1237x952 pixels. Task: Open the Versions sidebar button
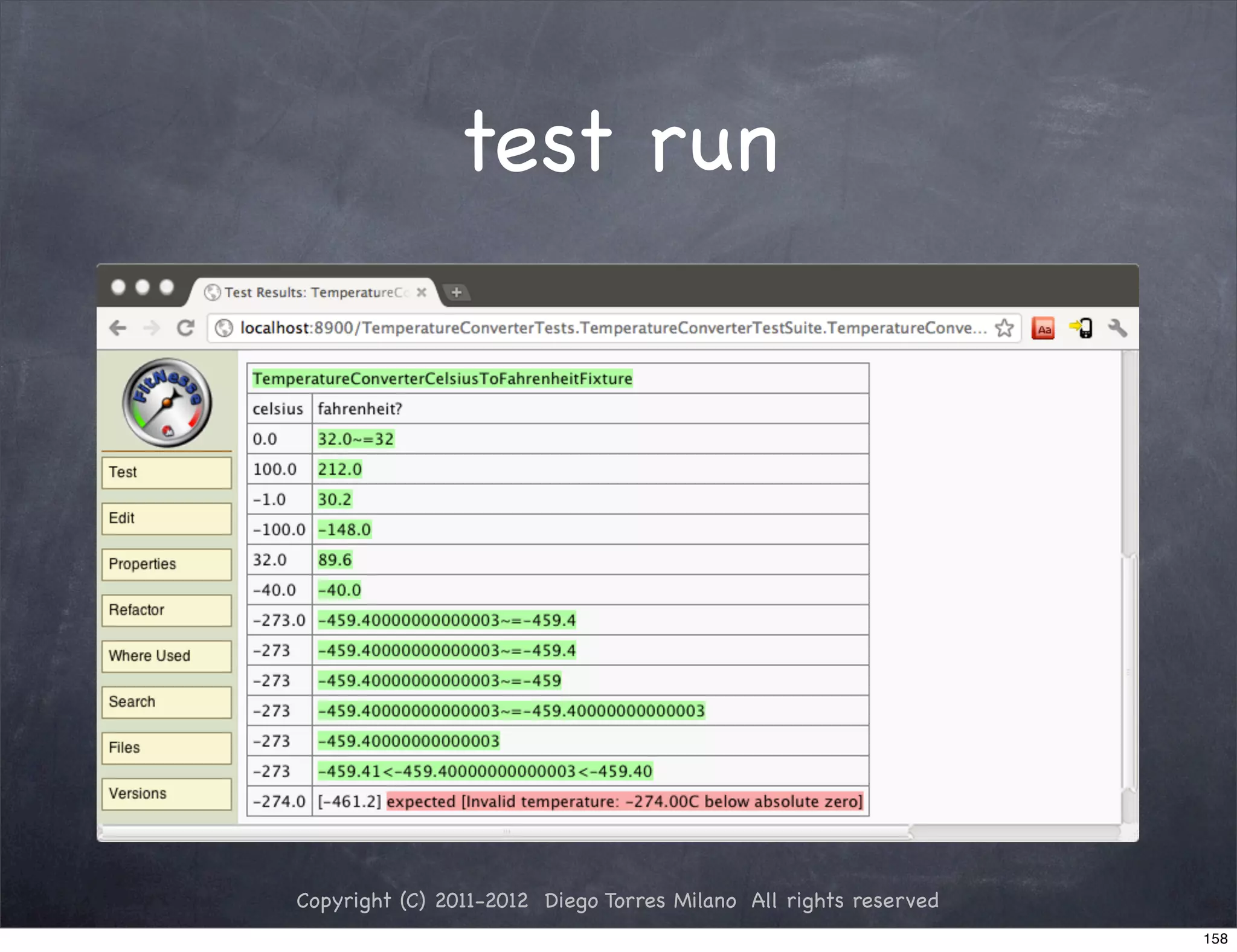point(166,794)
